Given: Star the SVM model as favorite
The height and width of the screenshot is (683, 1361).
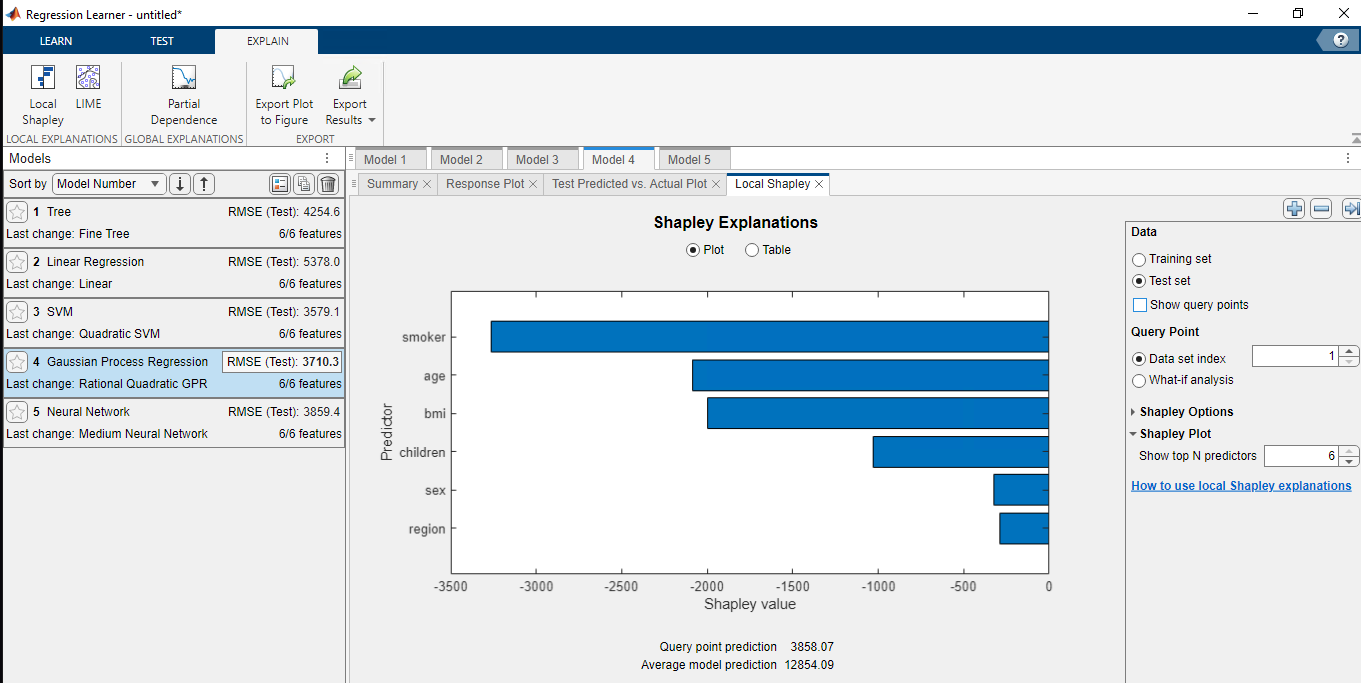Looking at the screenshot, I should click(17, 312).
